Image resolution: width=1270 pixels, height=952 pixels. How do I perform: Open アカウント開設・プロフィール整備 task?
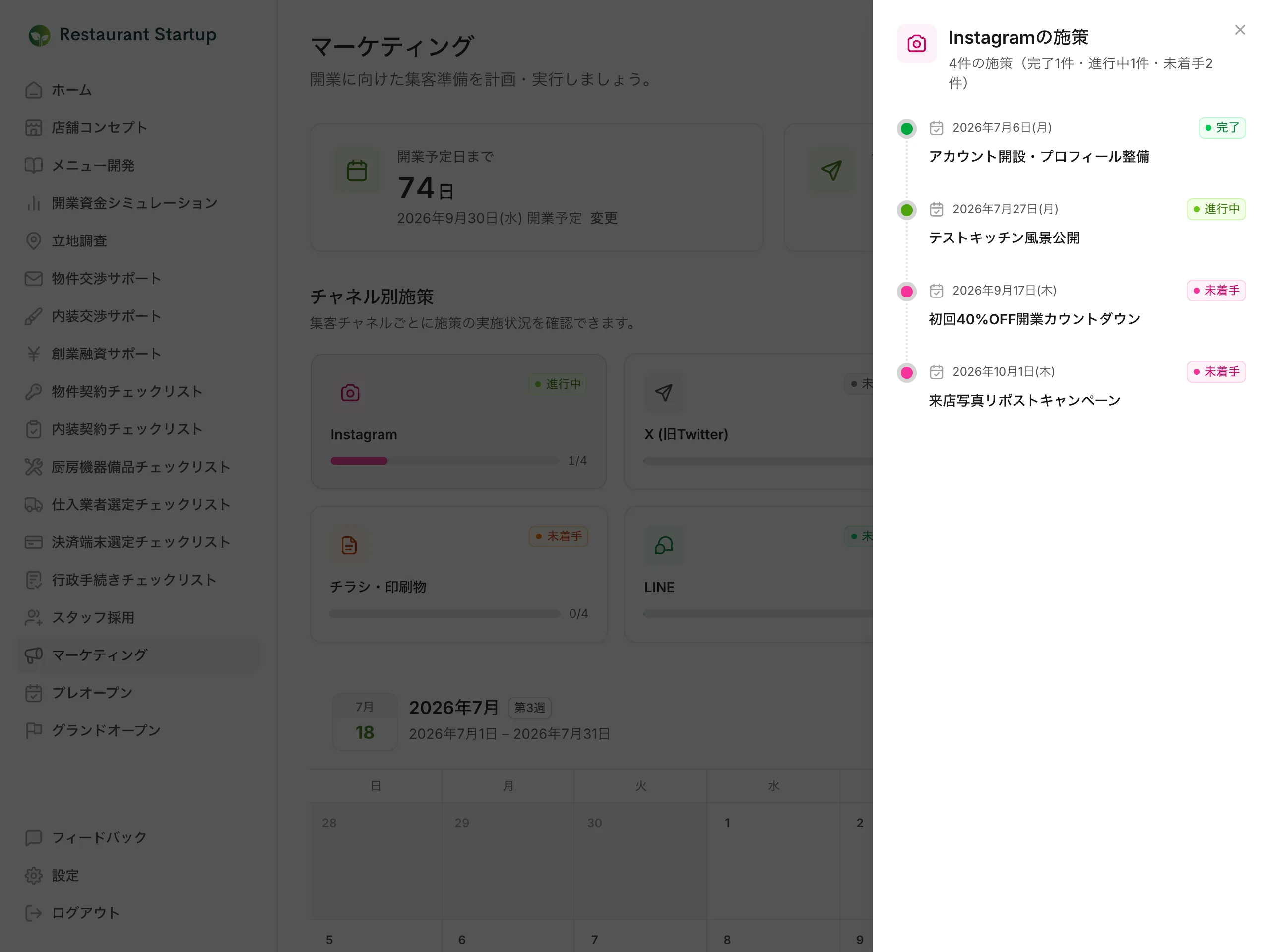coord(1039,157)
